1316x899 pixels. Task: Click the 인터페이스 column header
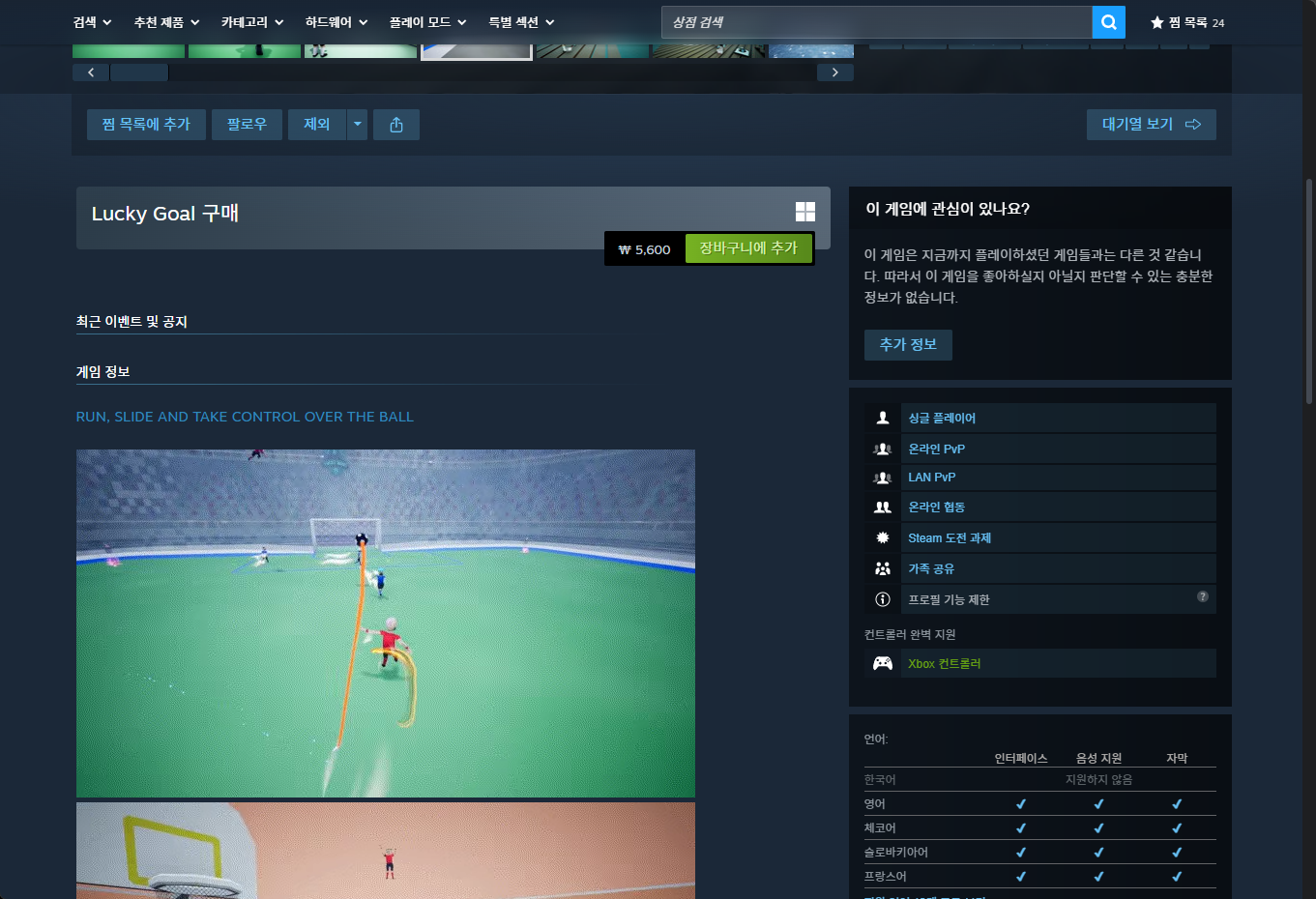point(1021,758)
